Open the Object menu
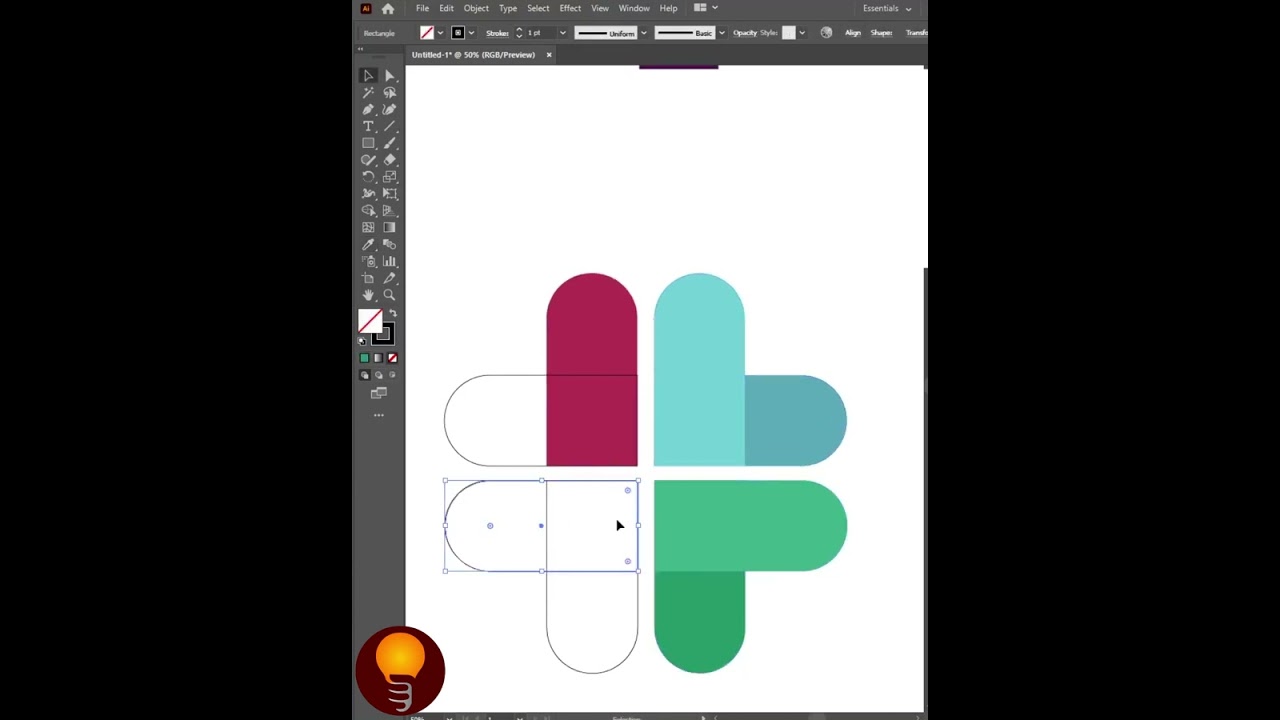This screenshot has width=1280, height=720. click(x=476, y=8)
